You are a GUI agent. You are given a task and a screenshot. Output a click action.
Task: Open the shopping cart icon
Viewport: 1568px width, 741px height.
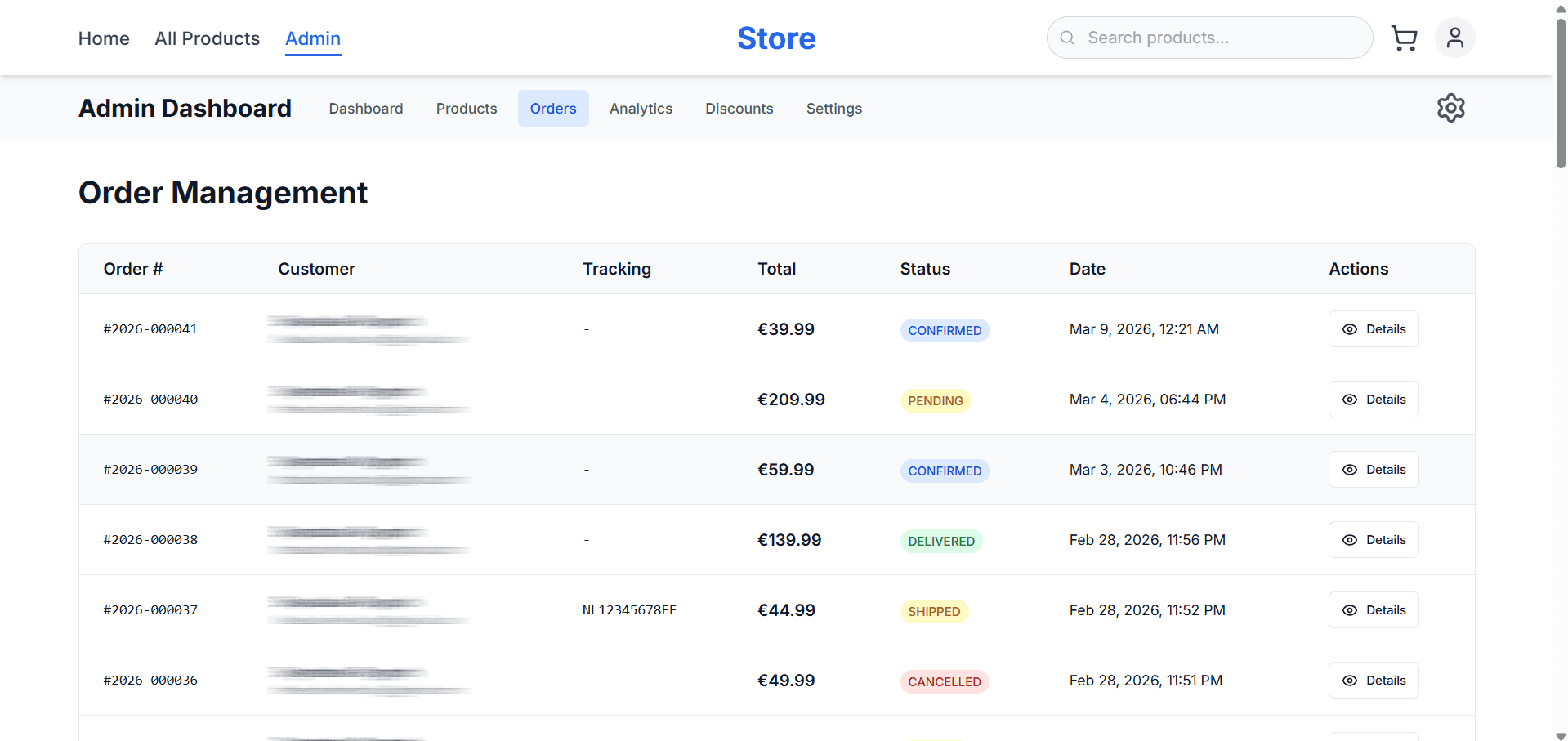(1405, 38)
